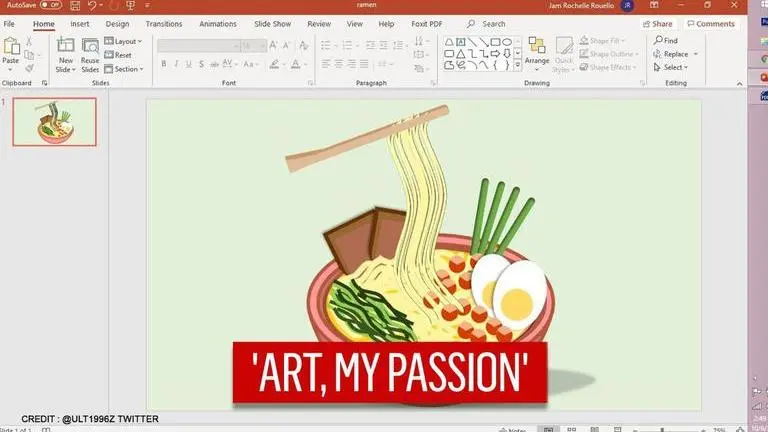Open the Comments pane button
Viewport: 768px width, 432px height.
click(x=710, y=24)
